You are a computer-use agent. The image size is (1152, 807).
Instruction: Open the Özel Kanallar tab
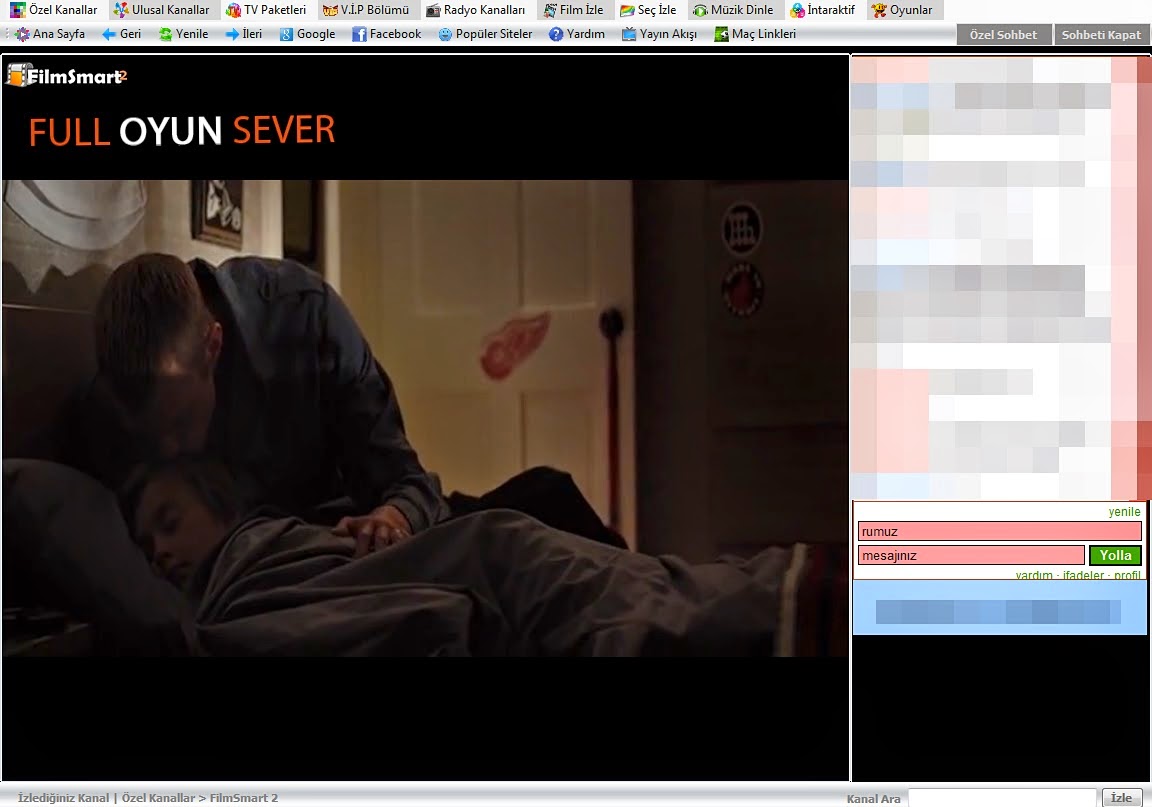coord(54,10)
